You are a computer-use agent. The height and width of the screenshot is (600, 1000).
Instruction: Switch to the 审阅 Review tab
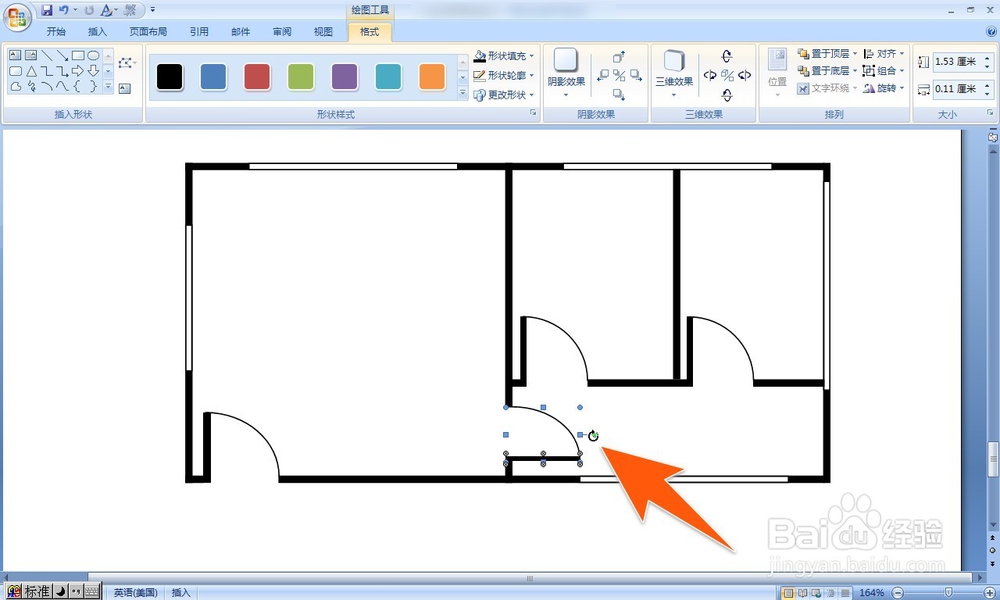[x=282, y=31]
